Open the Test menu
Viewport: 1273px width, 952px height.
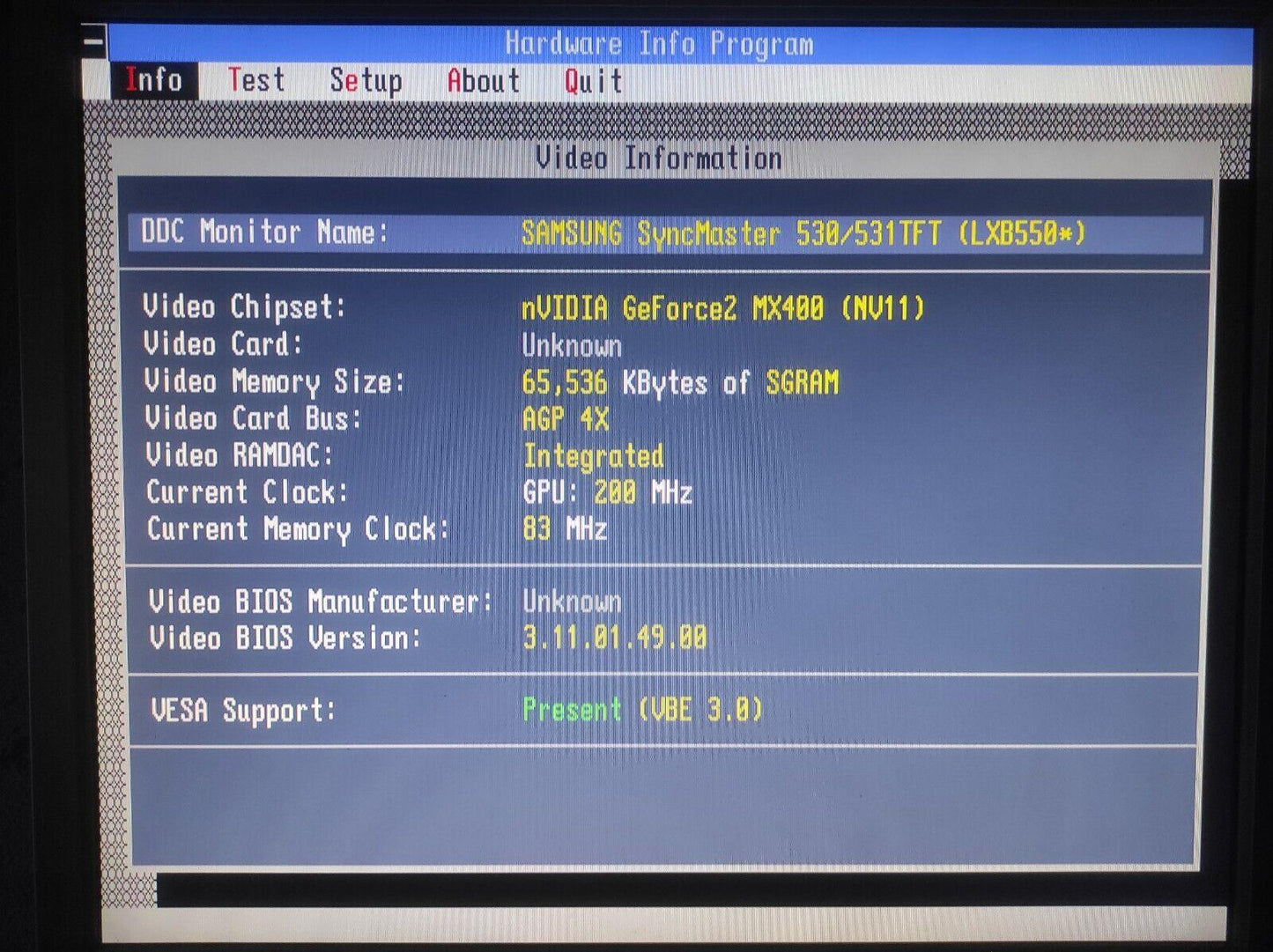[256, 81]
